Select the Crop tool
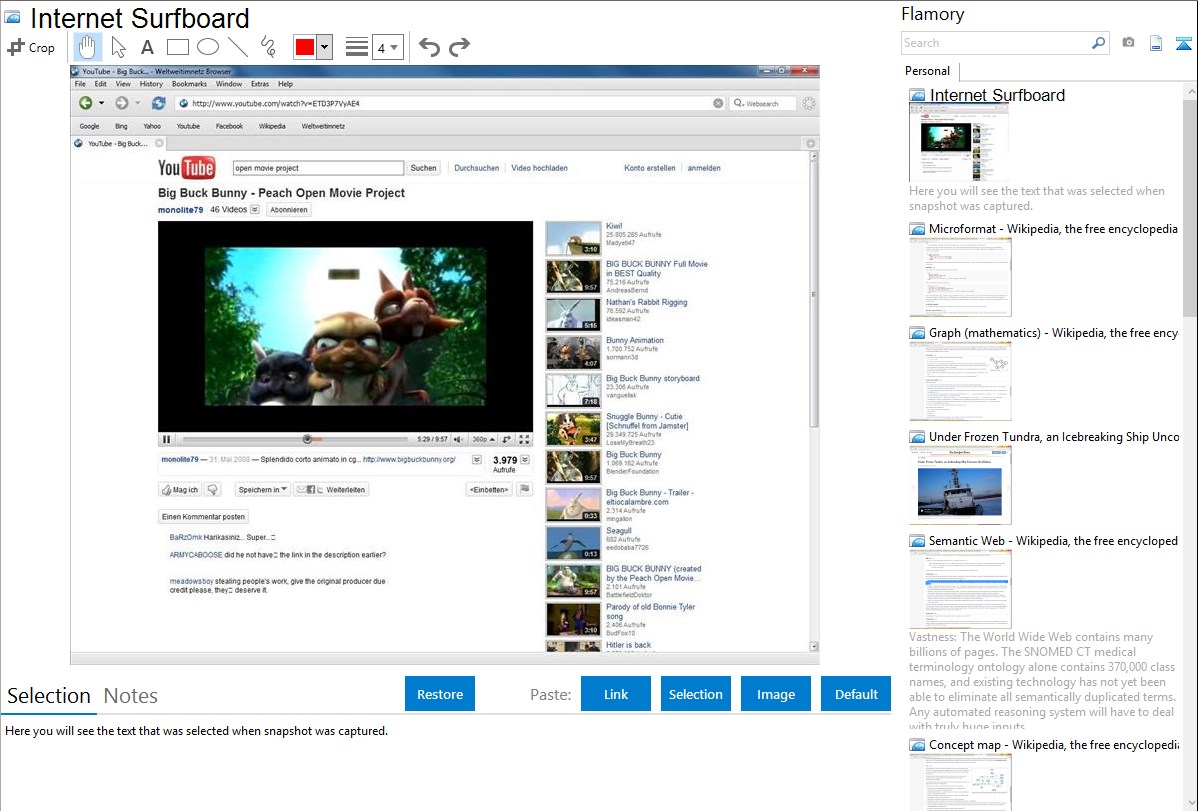1198x811 pixels. (x=31, y=47)
